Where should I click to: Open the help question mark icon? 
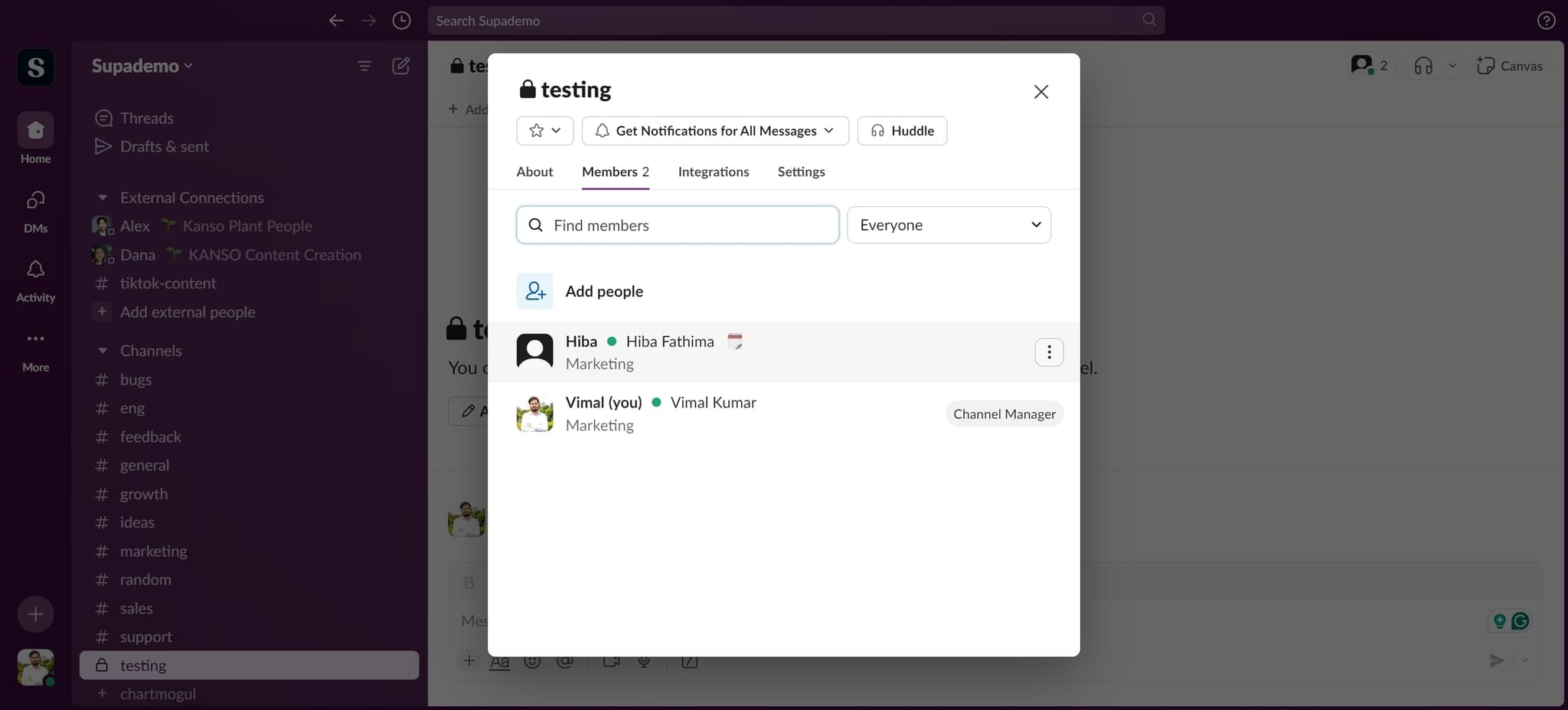[x=1546, y=21]
